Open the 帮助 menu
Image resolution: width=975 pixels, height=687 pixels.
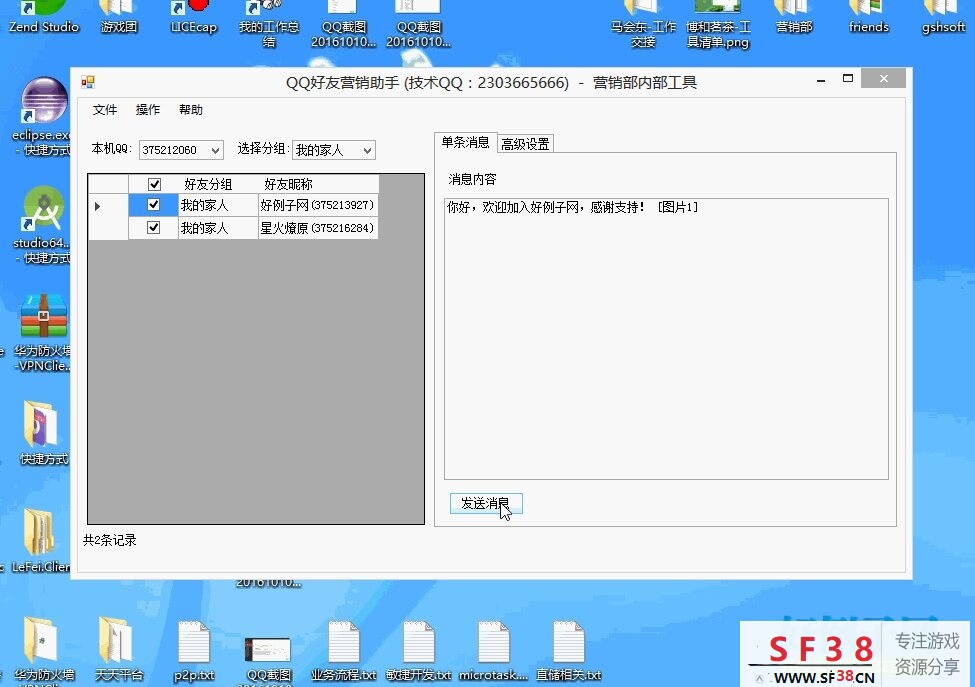click(x=191, y=110)
